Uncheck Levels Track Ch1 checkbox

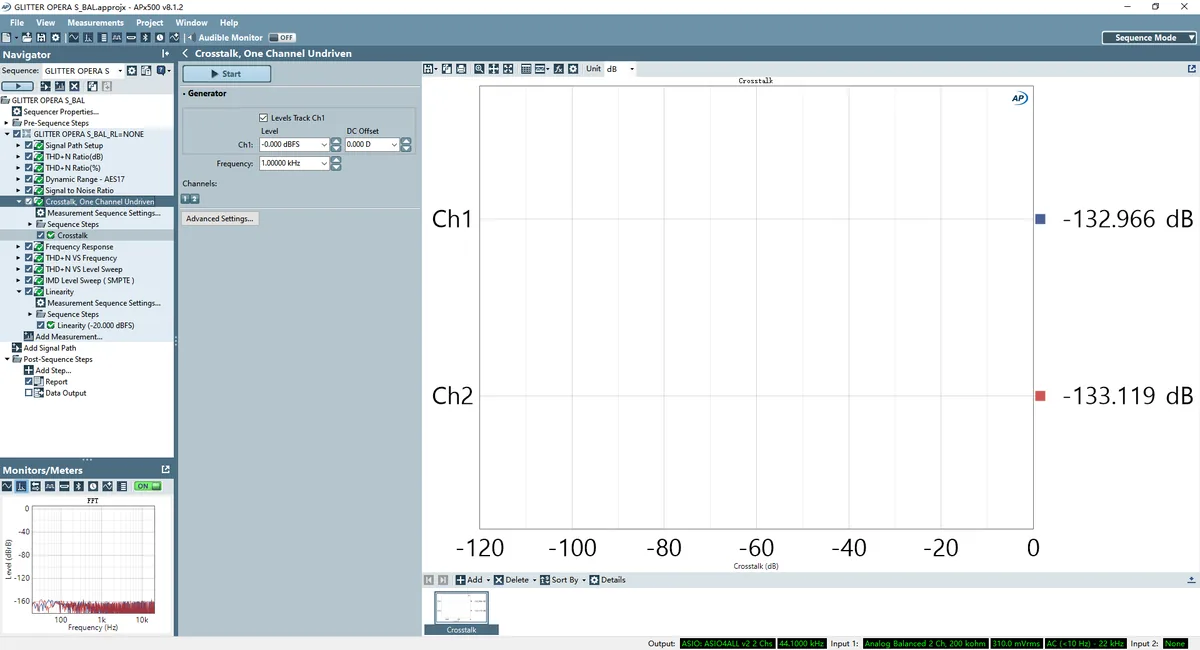click(264, 118)
